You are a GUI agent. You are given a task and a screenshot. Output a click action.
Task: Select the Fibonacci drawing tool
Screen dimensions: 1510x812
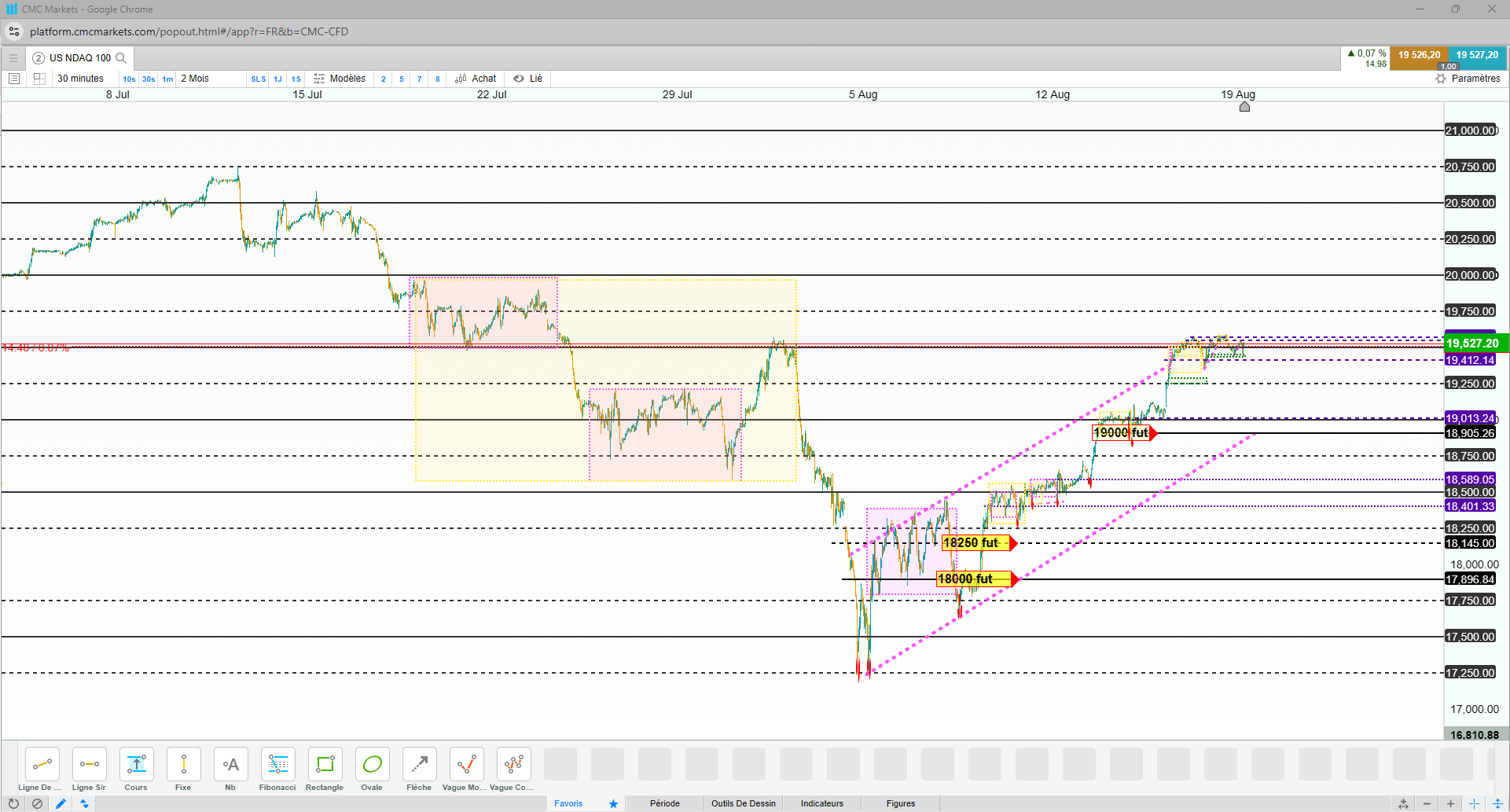click(277, 770)
